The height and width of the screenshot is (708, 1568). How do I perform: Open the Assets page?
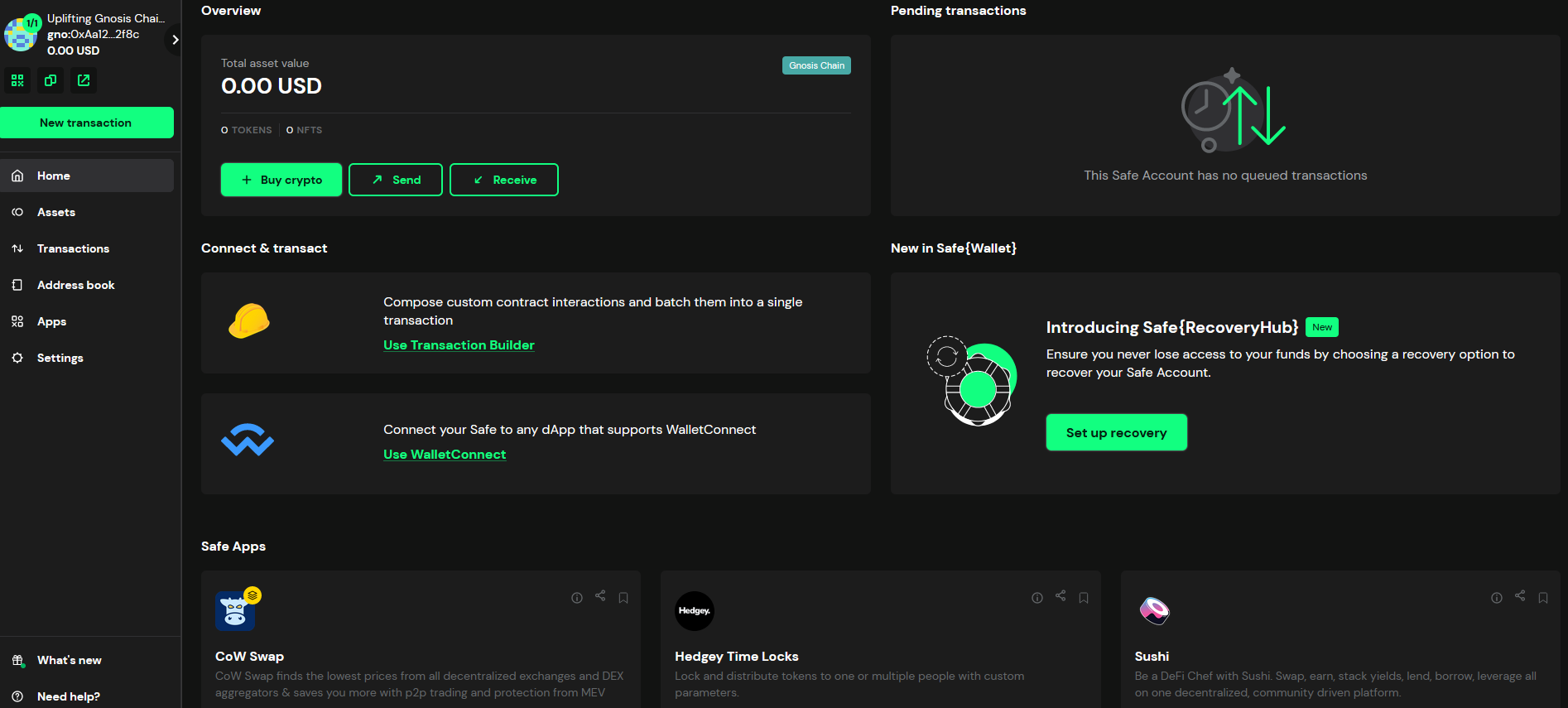point(87,212)
